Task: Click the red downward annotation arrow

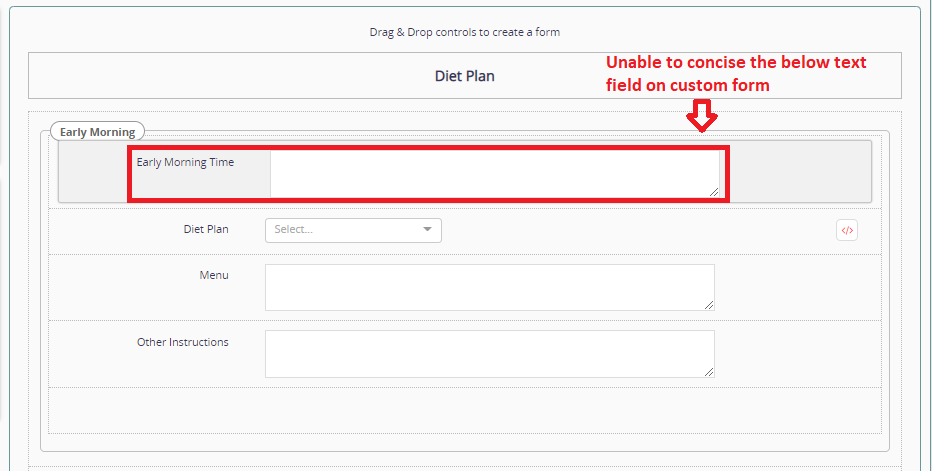Action: click(x=703, y=117)
